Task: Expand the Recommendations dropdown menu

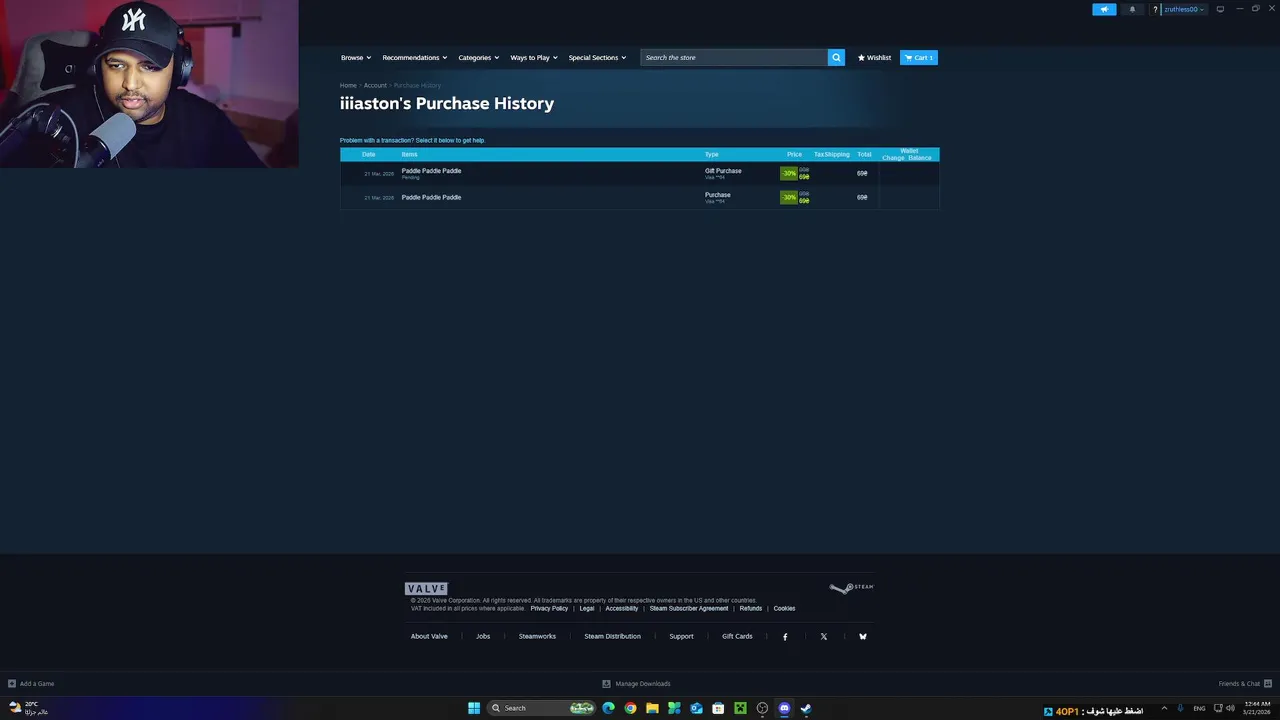Action: tap(414, 57)
